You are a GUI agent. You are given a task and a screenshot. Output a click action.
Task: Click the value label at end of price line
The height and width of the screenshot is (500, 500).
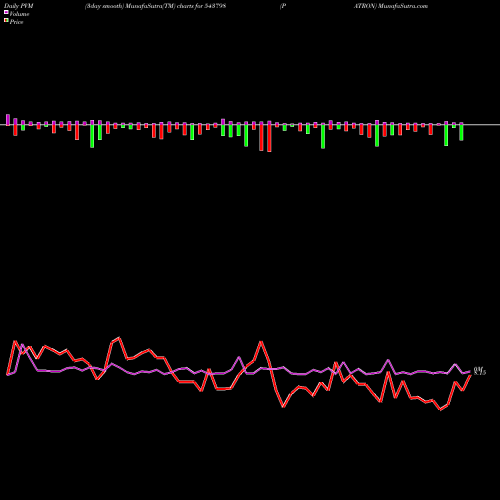point(480,371)
